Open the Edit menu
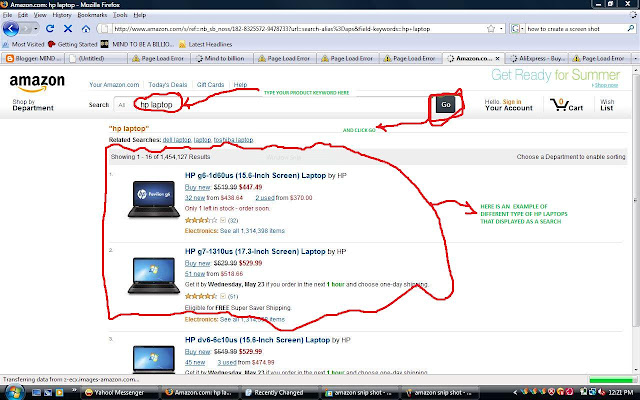The width and height of the screenshot is (640, 400). coord(23,15)
